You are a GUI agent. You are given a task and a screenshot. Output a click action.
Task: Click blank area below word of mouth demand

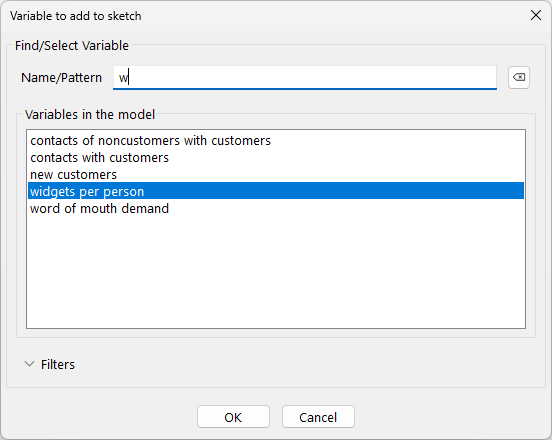click(x=276, y=271)
